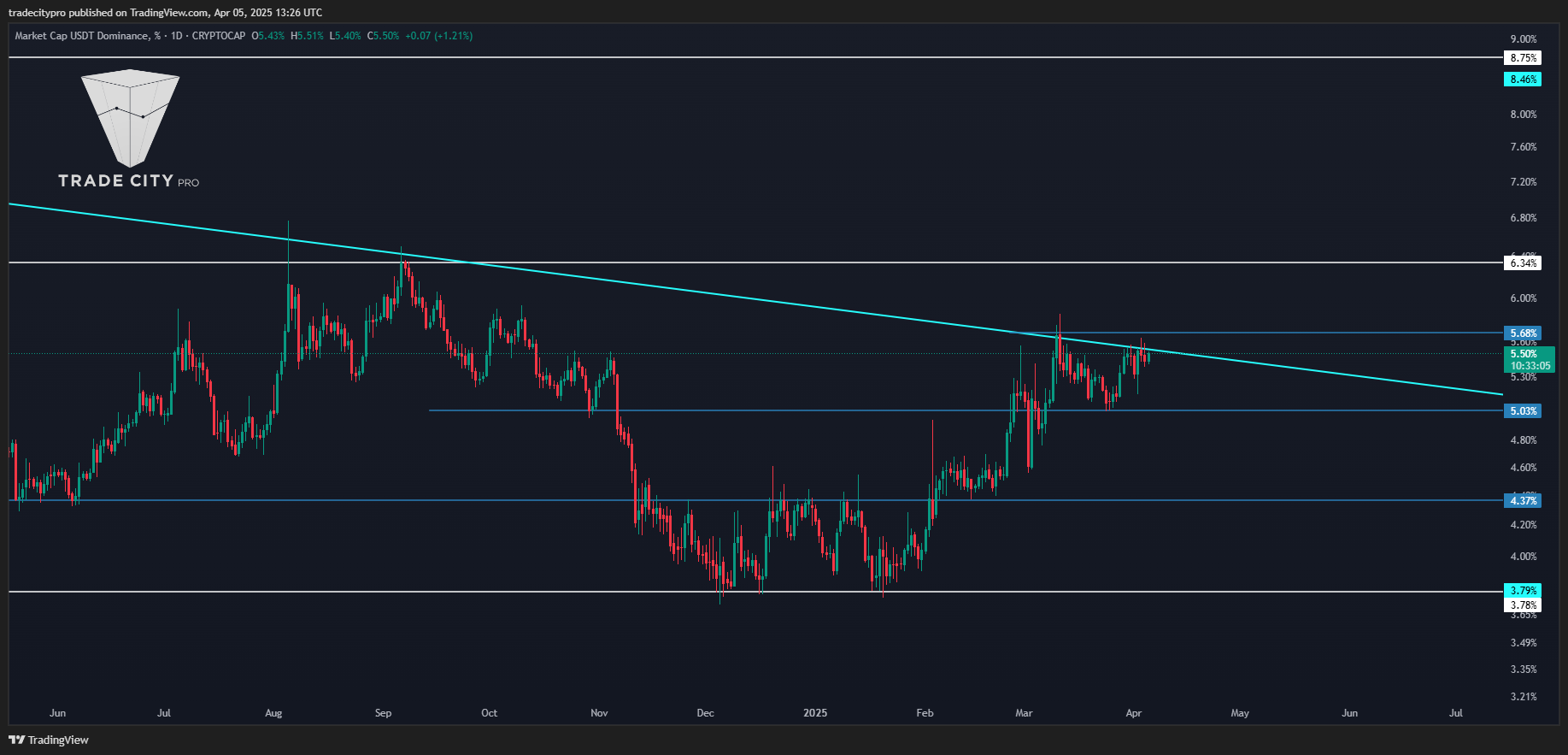Click the 6.34% resistance price label
The width and height of the screenshot is (1568, 755).
click(1523, 263)
